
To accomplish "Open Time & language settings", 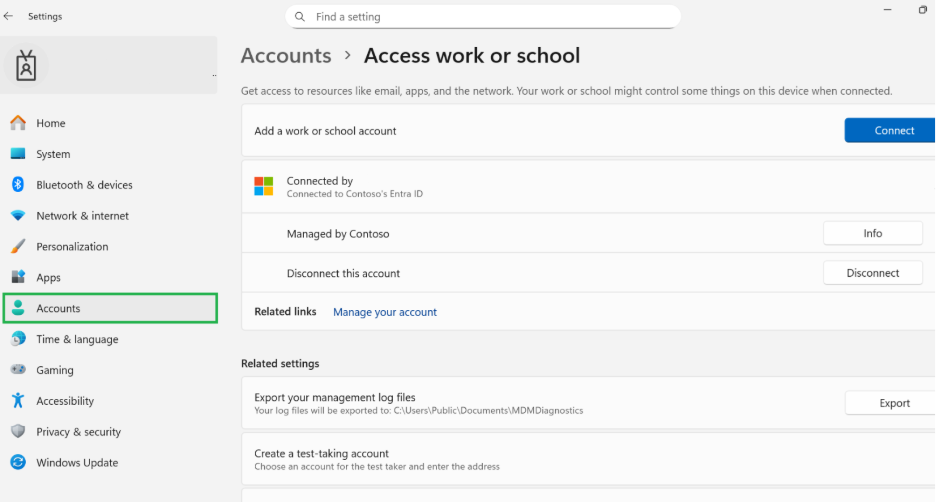I will click(110, 339).
